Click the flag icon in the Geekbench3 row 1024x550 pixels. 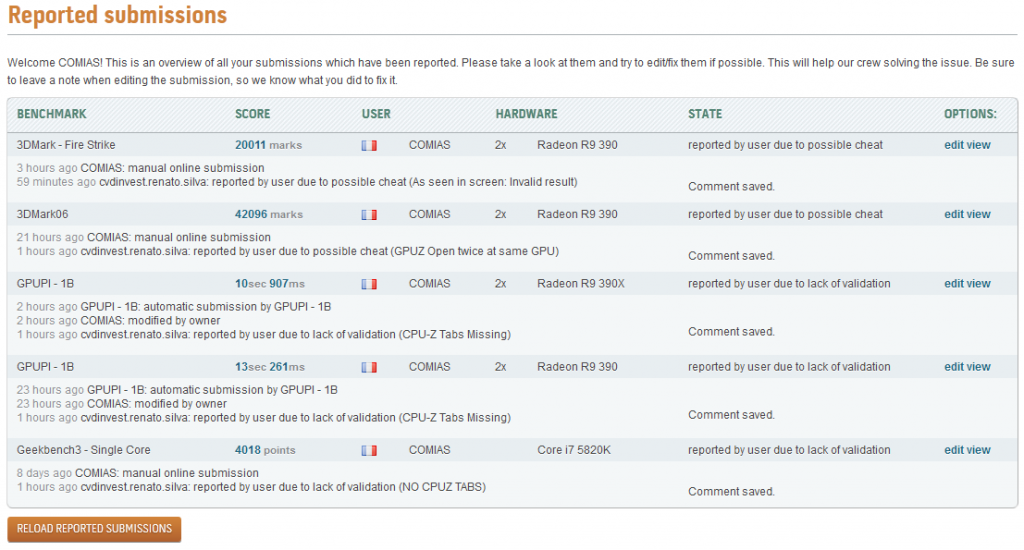[x=369, y=451]
